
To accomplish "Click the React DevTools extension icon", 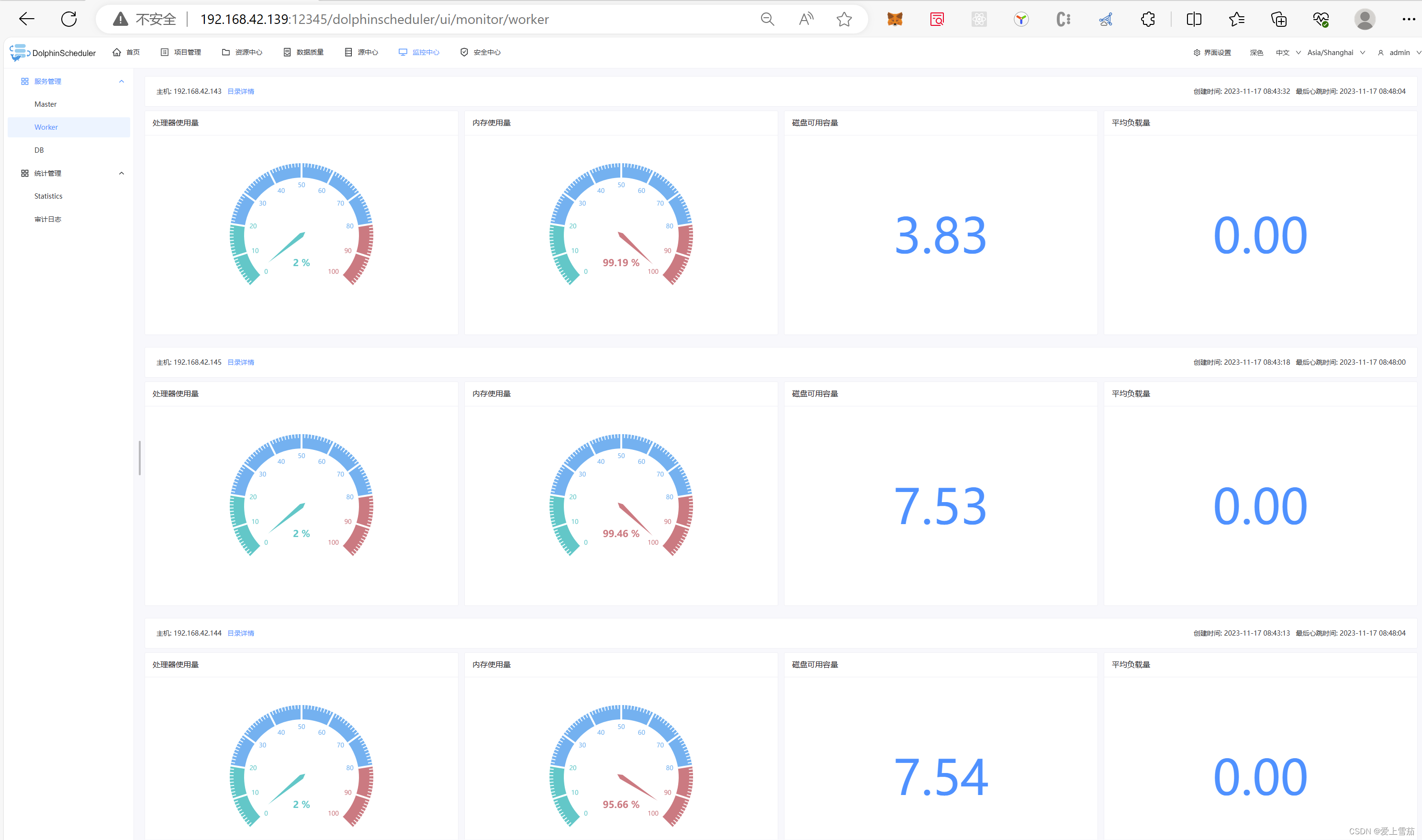I will click(979, 19).
